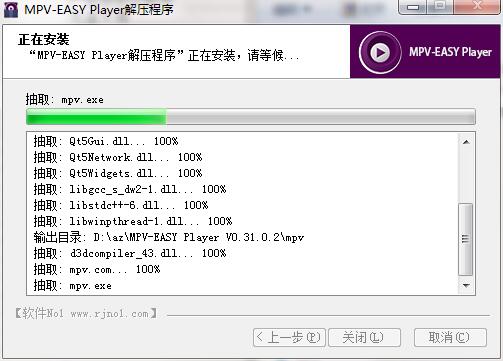Select log row d3dcompiler_43.dll... 100%
The width and height of the screenshot is (503, 361).
coord(130,253)
